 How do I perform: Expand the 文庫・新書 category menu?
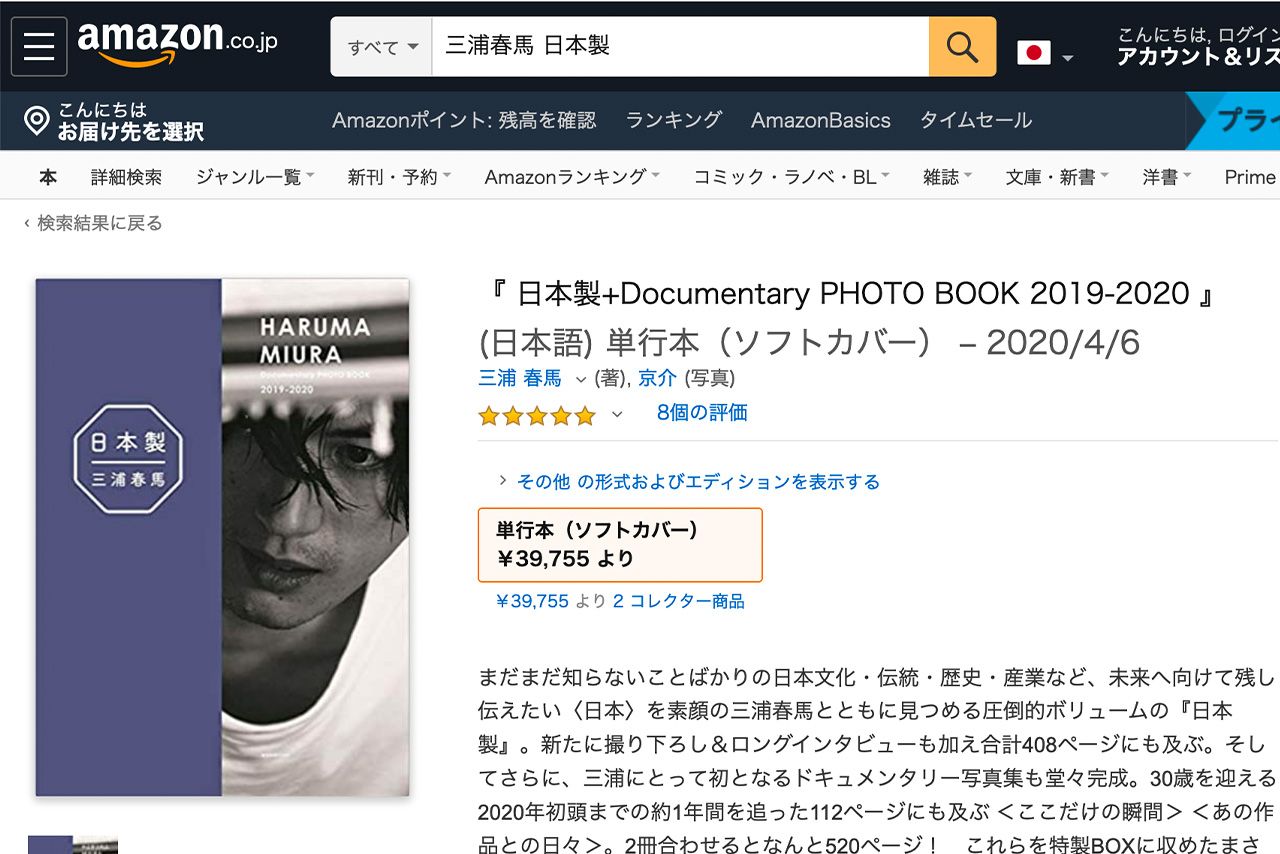(1050, 175)
